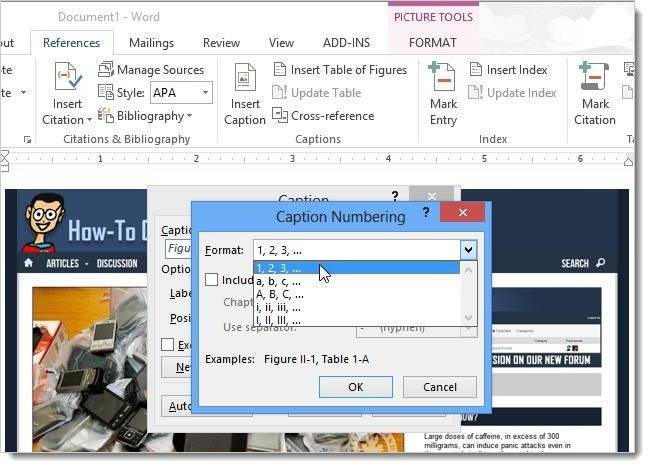Open the View tab
650x468 pixels.
(281, 43)
